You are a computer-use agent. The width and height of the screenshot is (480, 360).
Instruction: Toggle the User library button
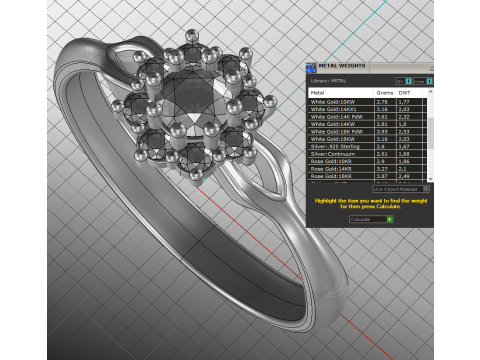point(423,81)
